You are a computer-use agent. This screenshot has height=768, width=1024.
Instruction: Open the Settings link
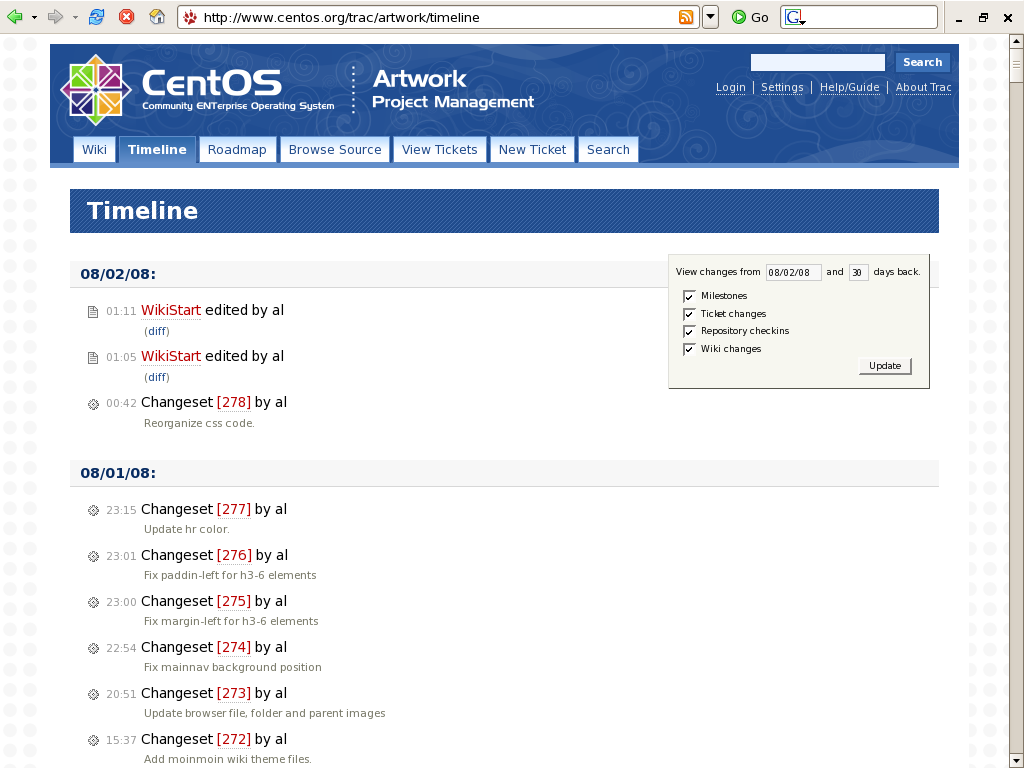pos(782,88)
